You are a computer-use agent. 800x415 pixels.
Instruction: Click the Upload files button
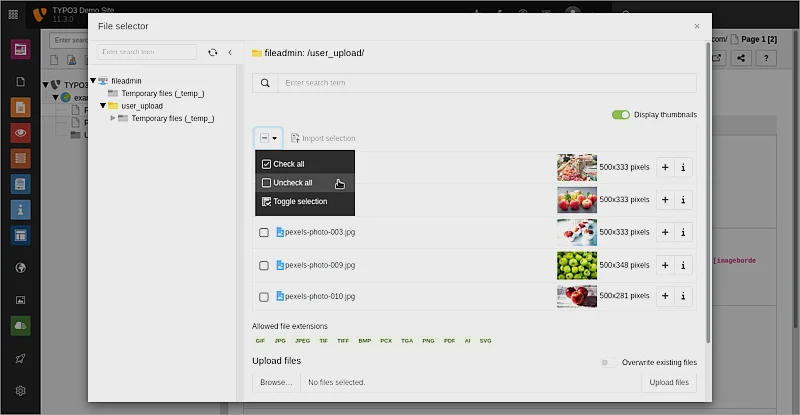[x=669, y=382]
